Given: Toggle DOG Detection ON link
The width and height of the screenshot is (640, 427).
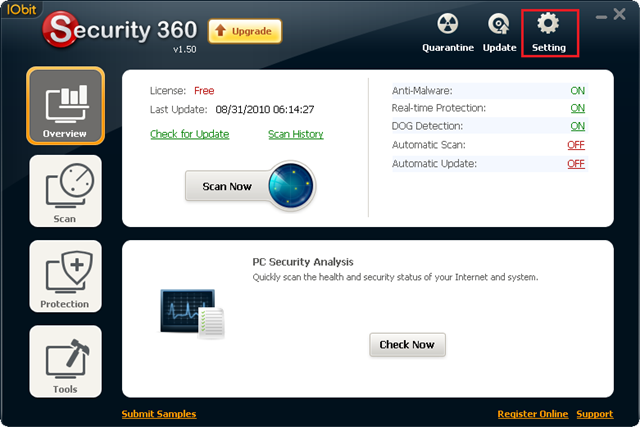Looking at the screenshot, I should (578, 126).
